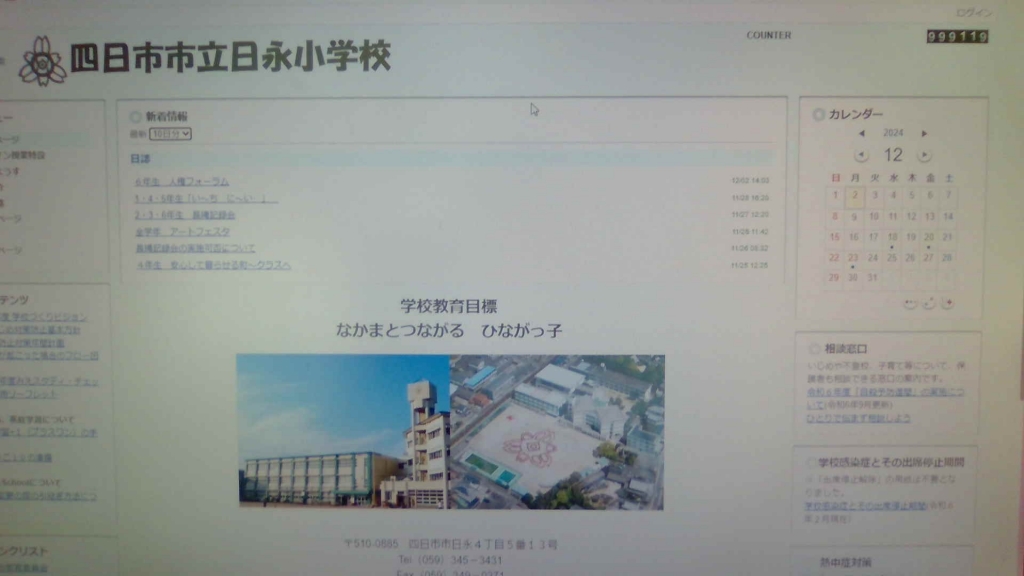This screenshot has height=576, width=1024.
Task: Go to next year after 2024
Action: pos(924,133)
